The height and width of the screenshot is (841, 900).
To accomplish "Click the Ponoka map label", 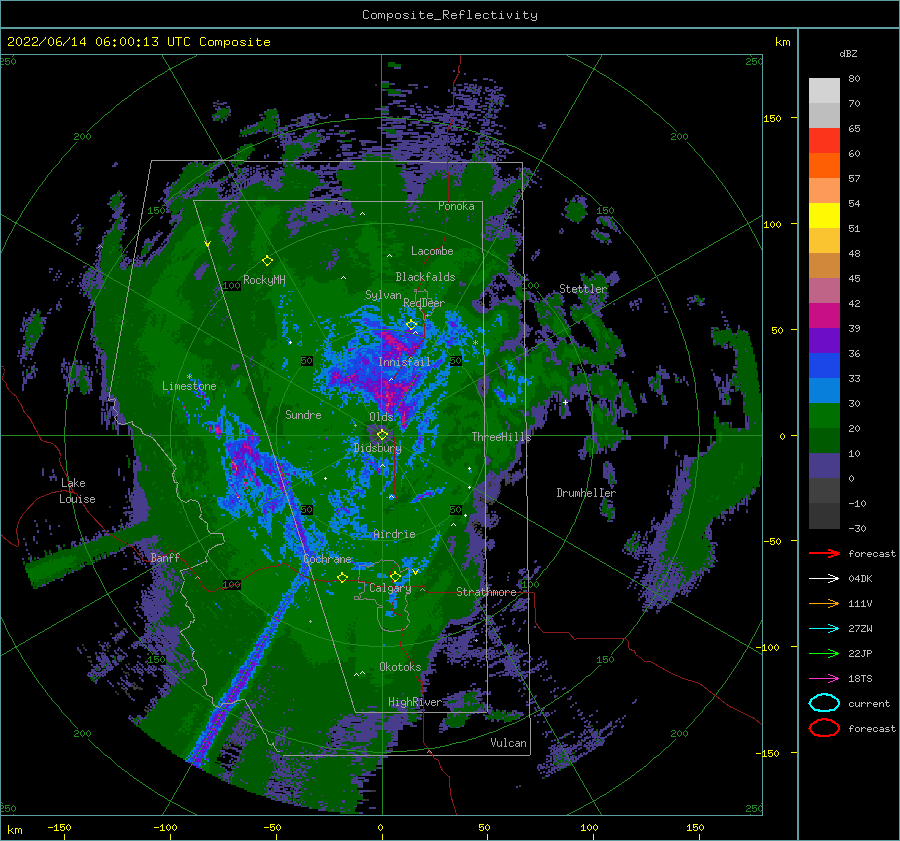I will [456, 206].
